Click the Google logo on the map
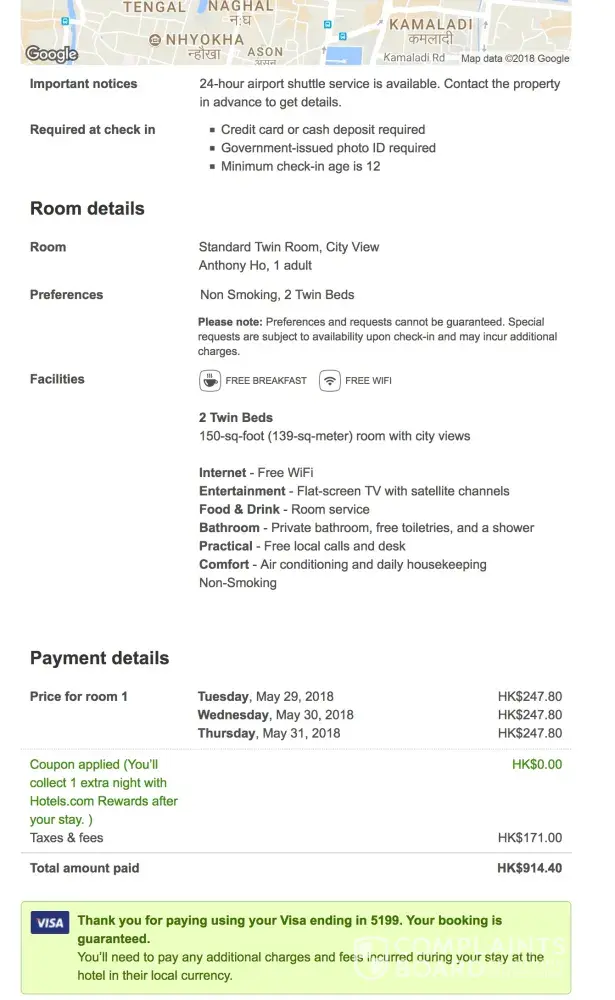The height and width of the screenshot is (1000, 615). 51,54
